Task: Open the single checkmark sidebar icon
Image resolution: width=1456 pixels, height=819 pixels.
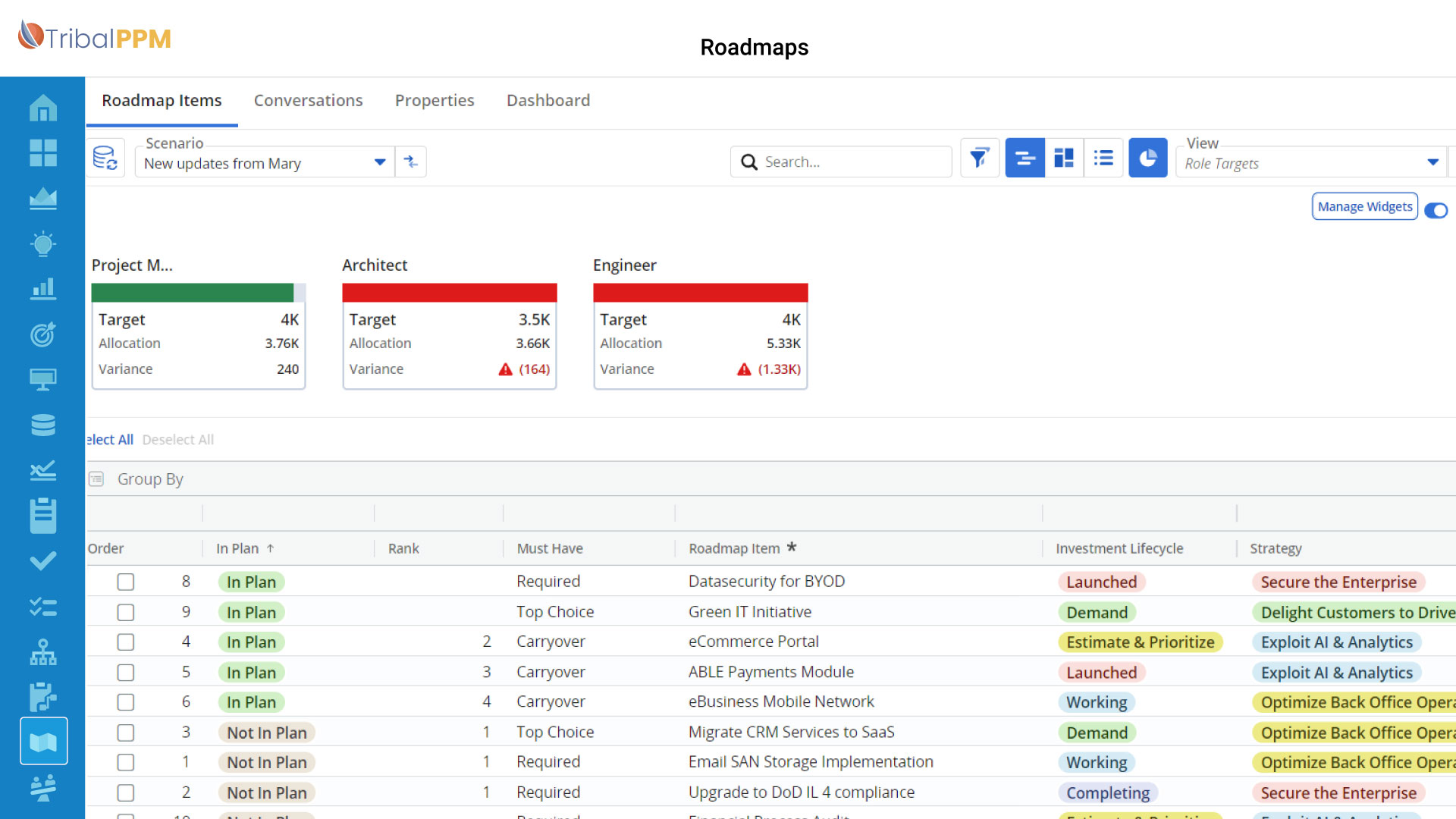Action: point(43,560)
